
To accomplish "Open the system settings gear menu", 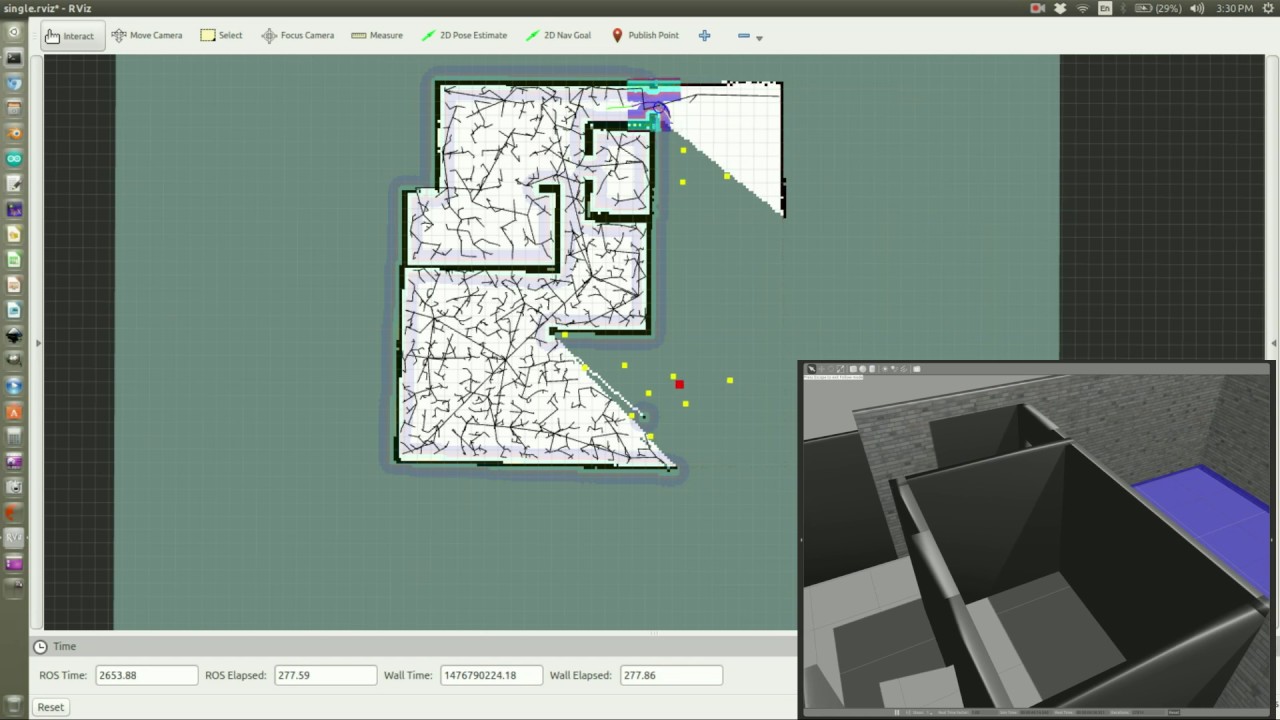I will (x=1268, y=8).
